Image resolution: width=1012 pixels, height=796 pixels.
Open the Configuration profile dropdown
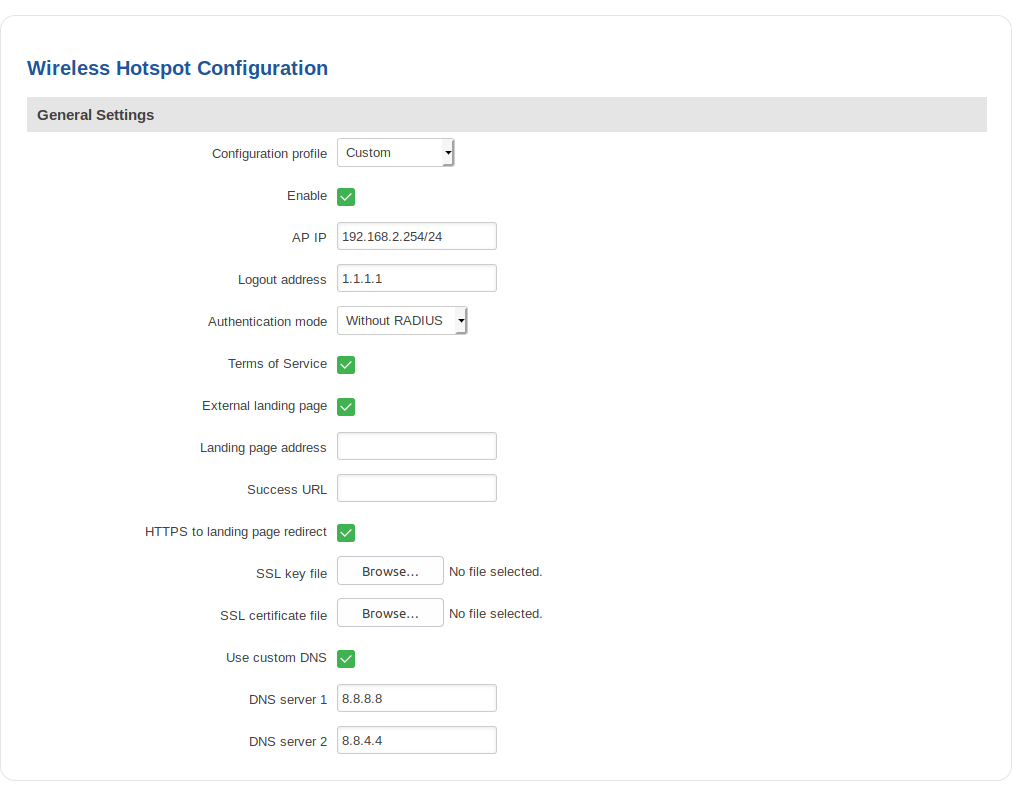[394, 152]
